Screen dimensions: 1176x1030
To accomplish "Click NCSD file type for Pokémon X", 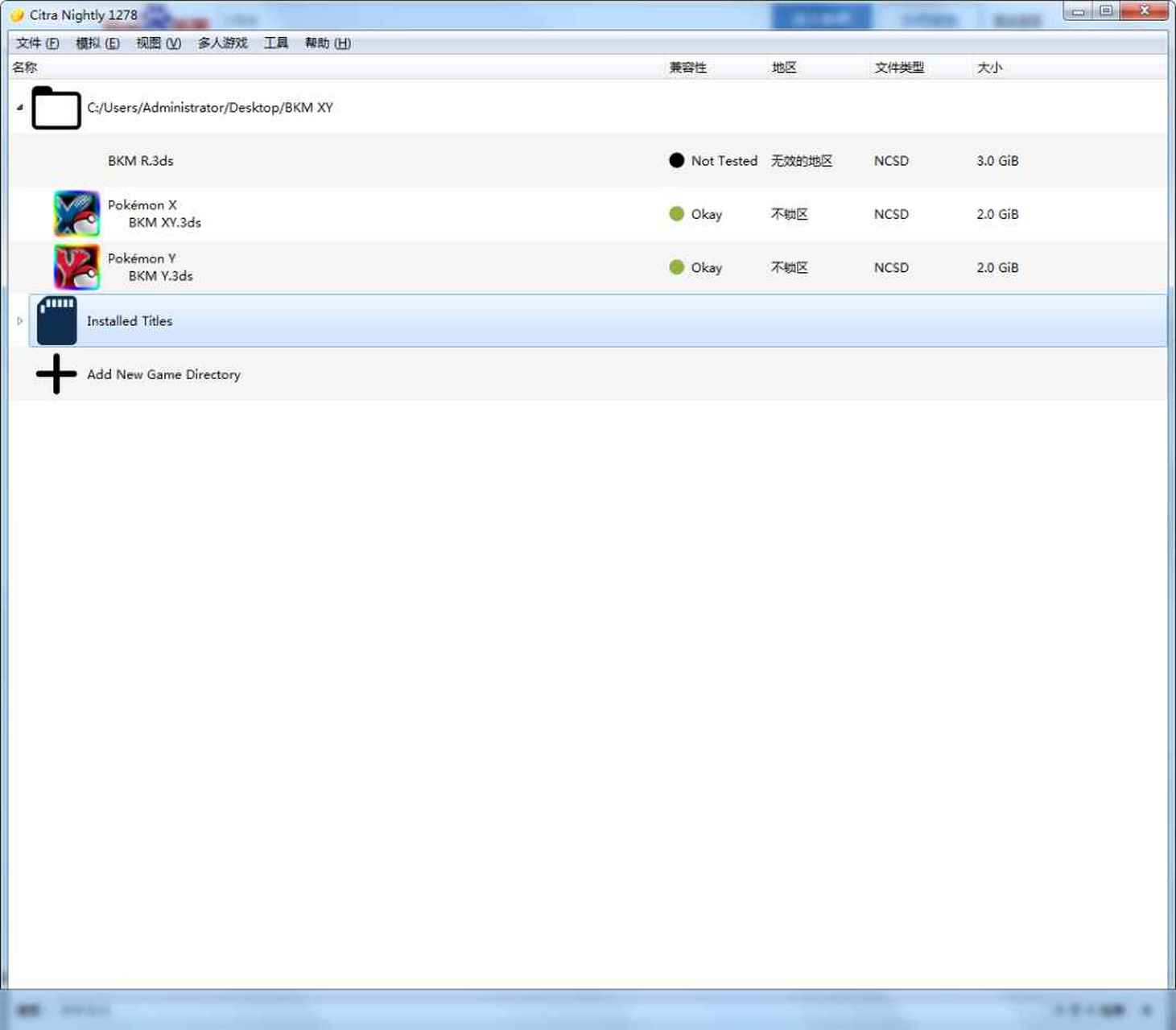I will pyautogui.click(x=891, y=213).
